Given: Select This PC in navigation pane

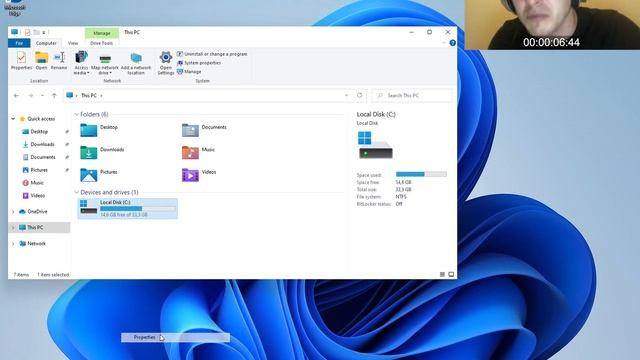Looking at the screenshot, I should (x=35, y=227).
